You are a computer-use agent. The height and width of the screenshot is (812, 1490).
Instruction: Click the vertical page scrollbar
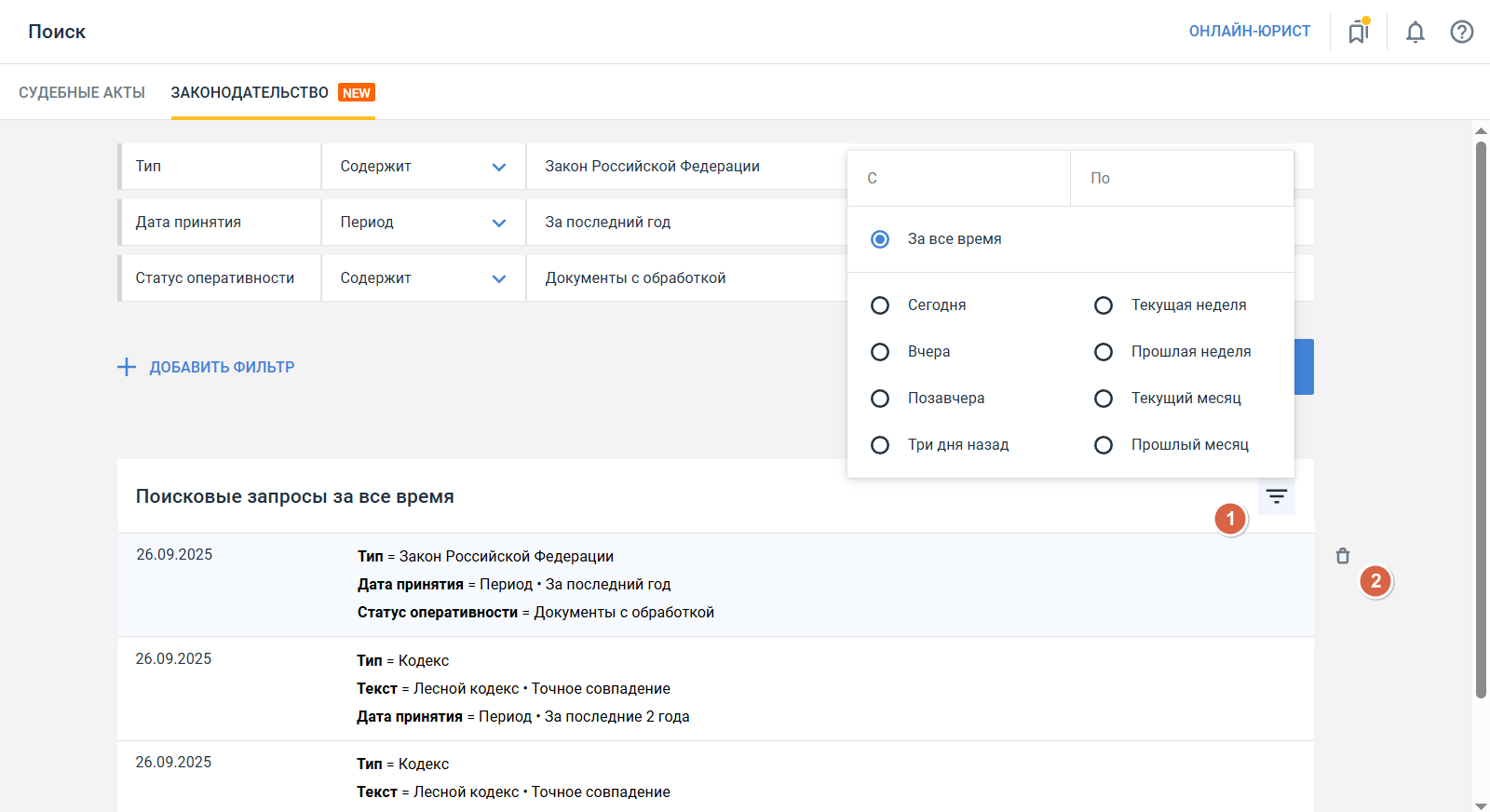(1481, 419)
